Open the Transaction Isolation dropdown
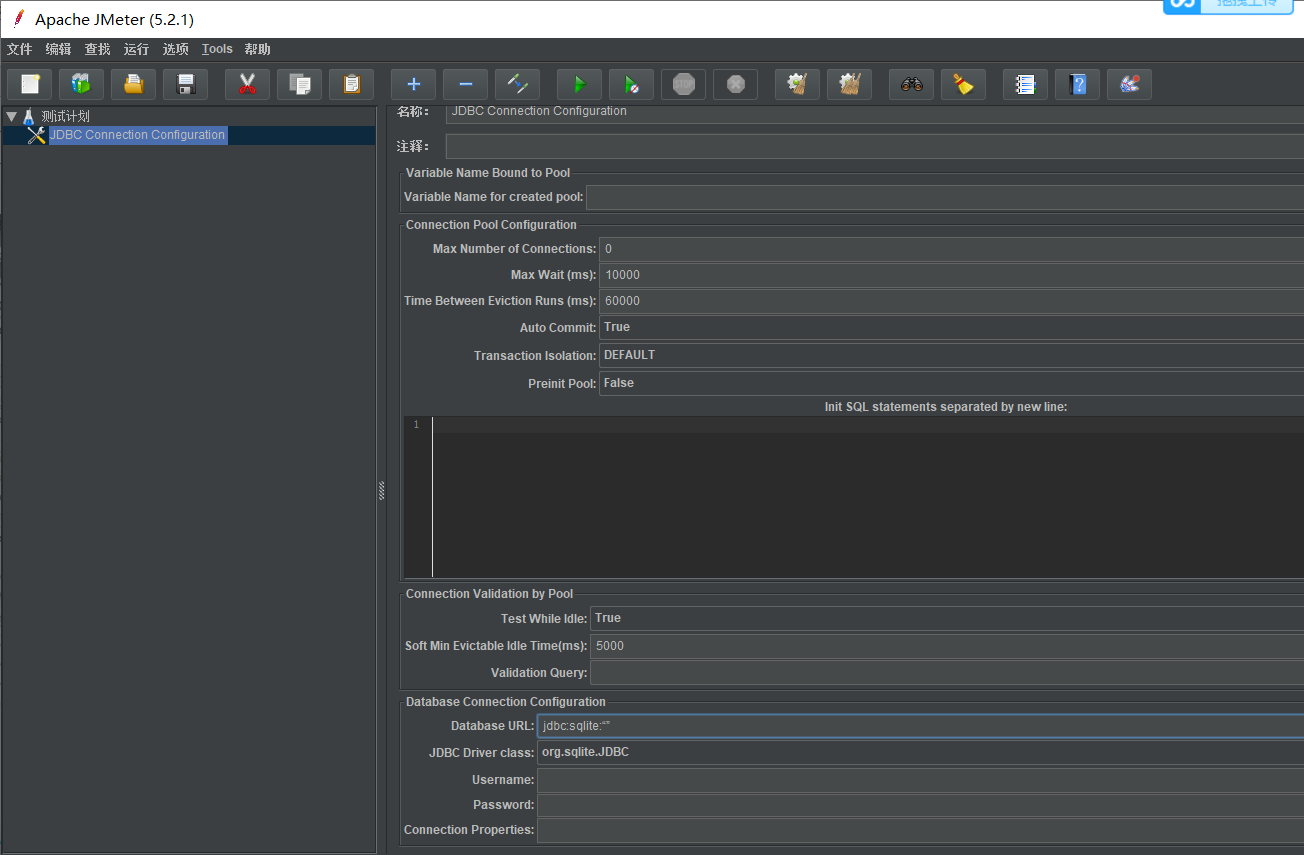 pyautogui.click(x=951, y=355)
